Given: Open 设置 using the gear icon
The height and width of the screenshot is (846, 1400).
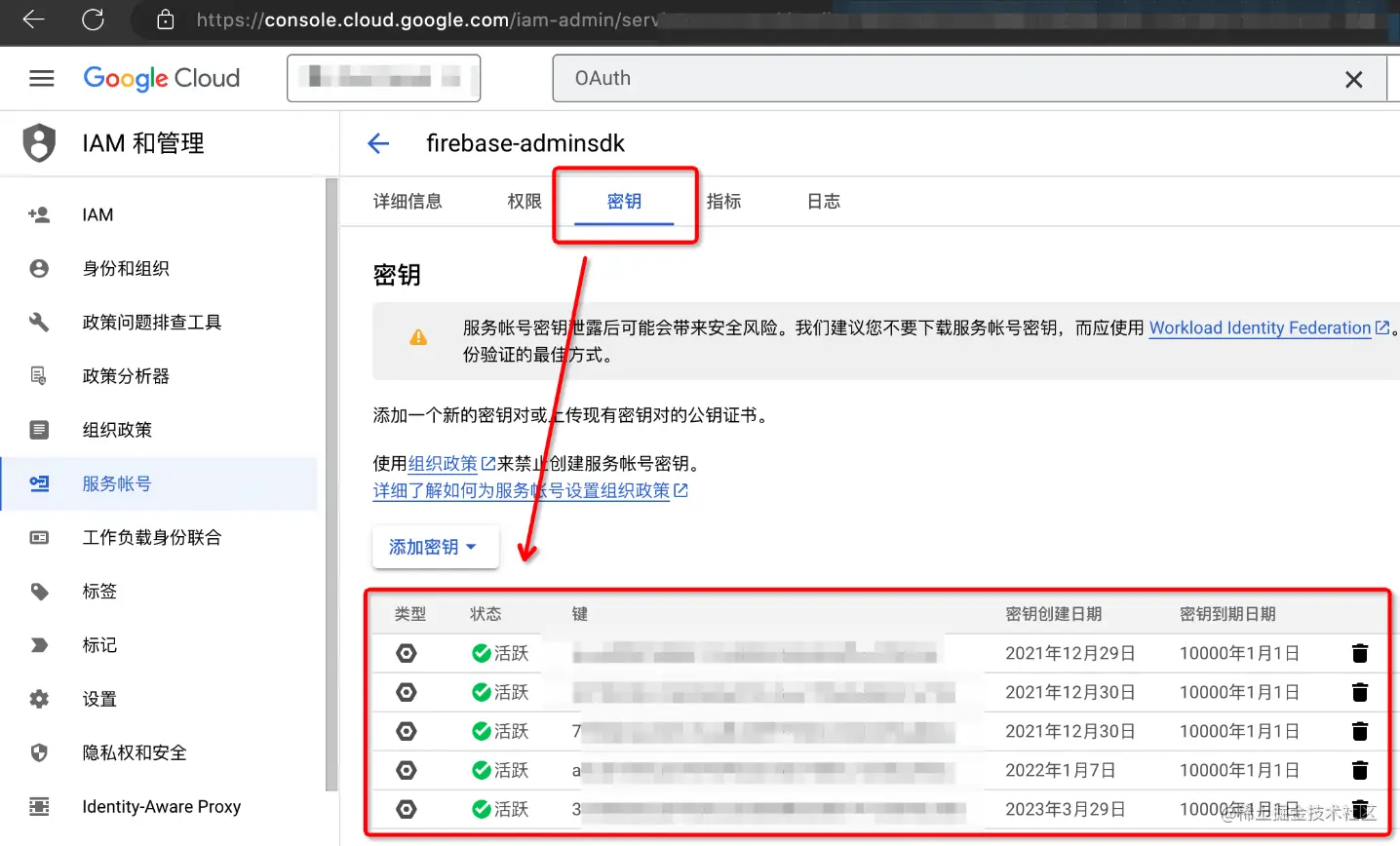Looking at the screenshot, I should point(39,699).
